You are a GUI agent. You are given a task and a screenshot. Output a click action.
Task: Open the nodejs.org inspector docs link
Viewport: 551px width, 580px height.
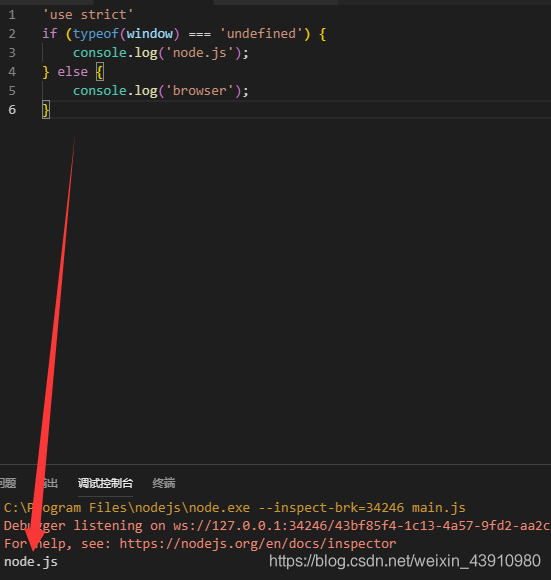(x=258, y=544)
